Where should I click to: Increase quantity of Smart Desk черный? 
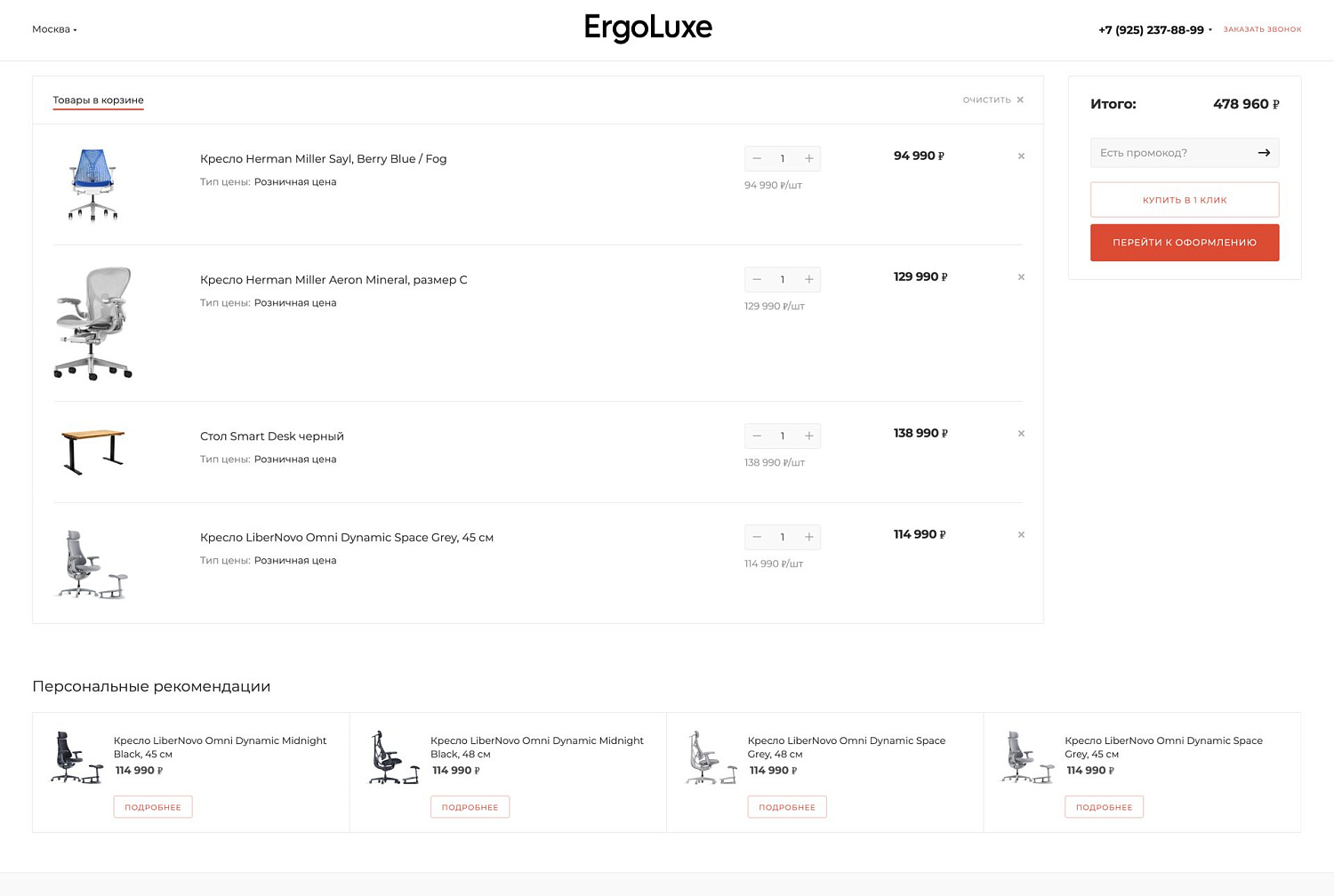pos(808,436)
